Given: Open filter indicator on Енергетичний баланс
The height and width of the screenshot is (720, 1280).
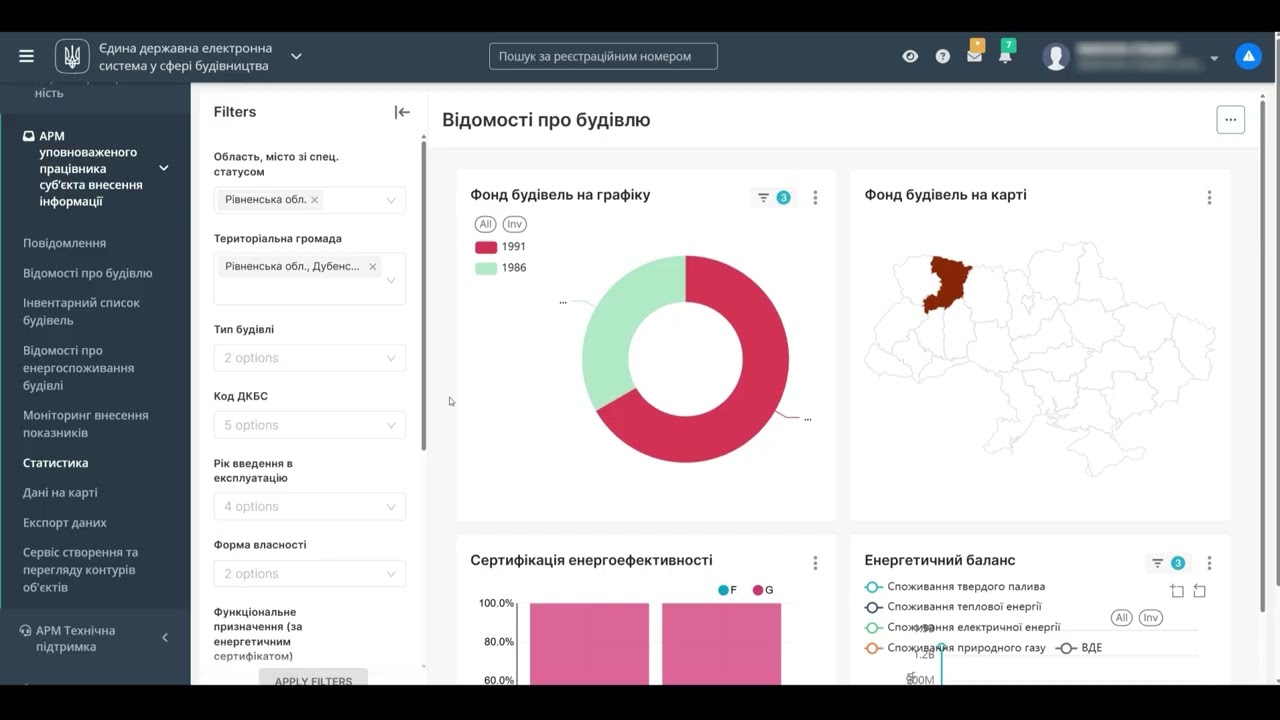Looking at the screenshot, I should [1168, 563].
